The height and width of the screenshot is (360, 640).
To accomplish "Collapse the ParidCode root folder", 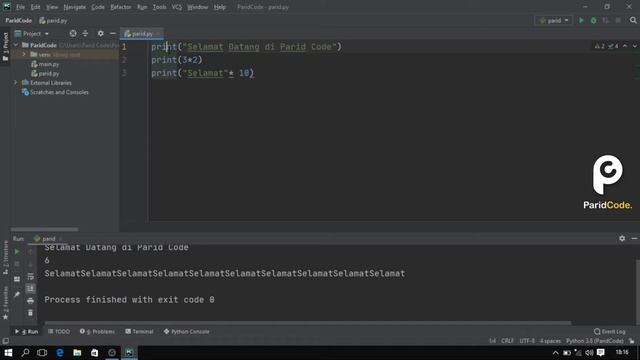I will coord(16,45).
